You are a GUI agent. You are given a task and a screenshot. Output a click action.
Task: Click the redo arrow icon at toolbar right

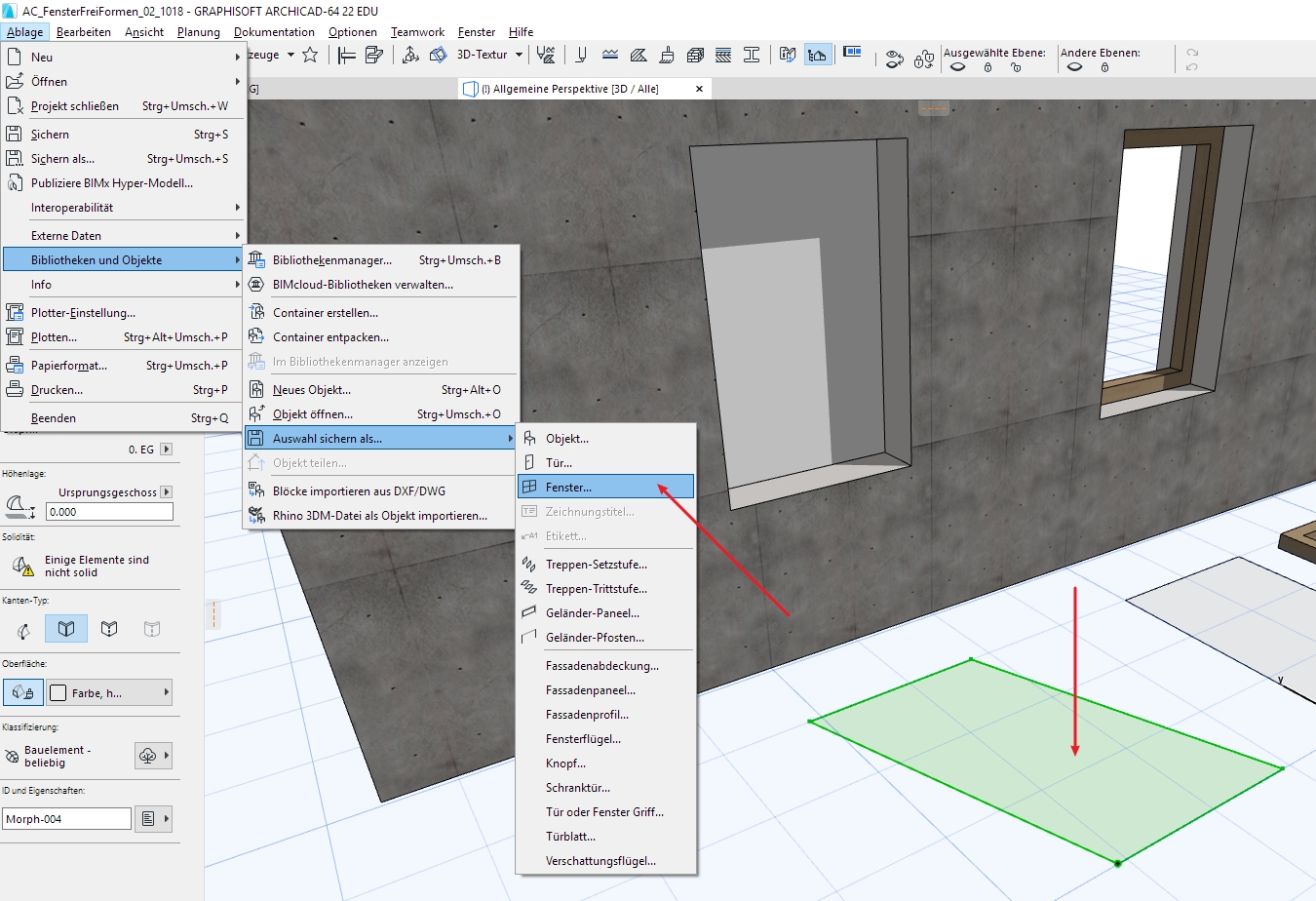pyautogui.click(x=1192, y=53)
